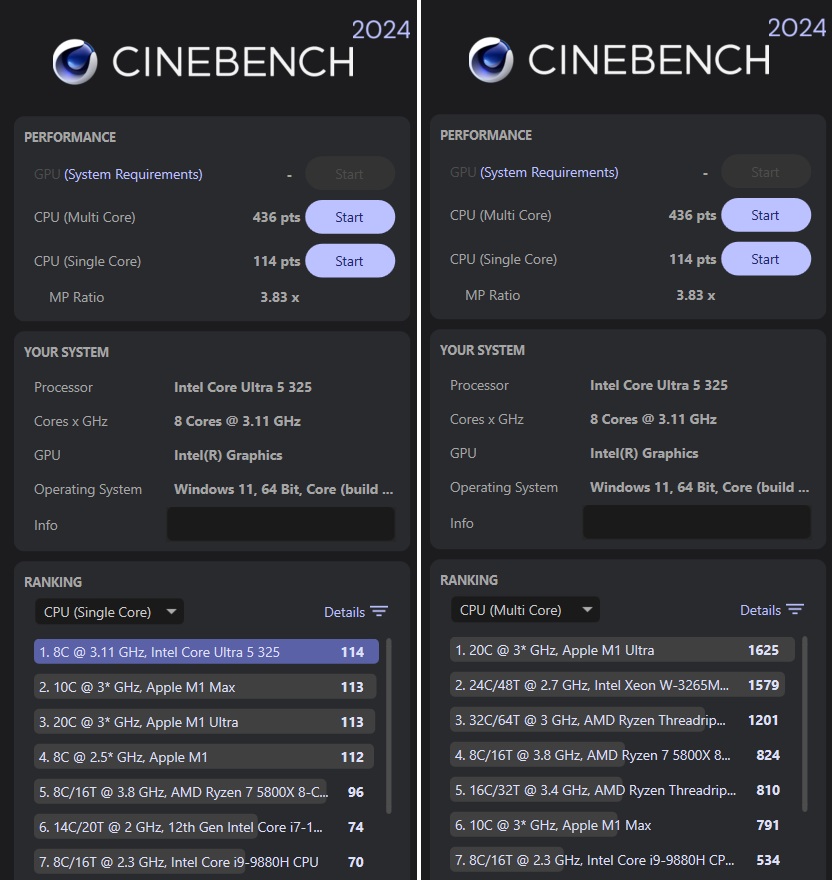Click the Cinebench sphere logo in the right window

tap(491, 60)
